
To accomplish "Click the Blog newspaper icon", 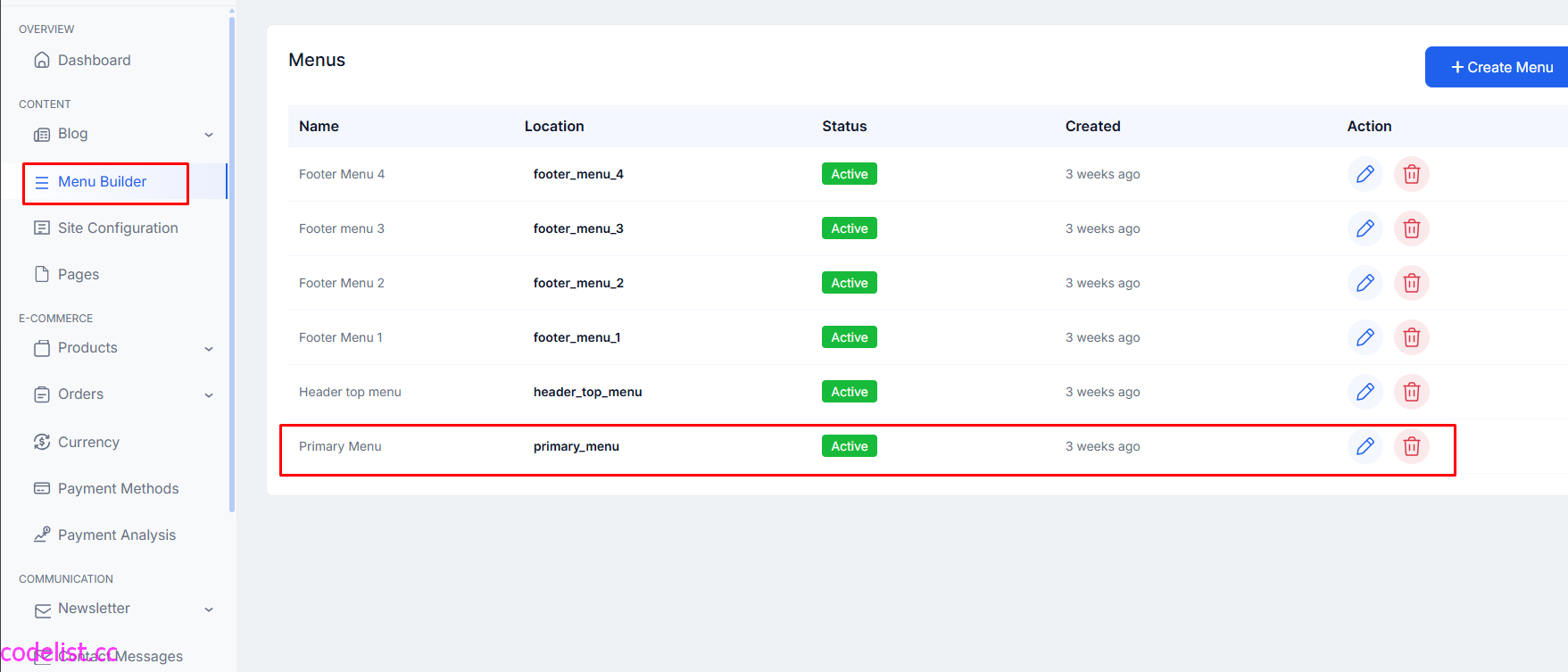I will 42,134.
